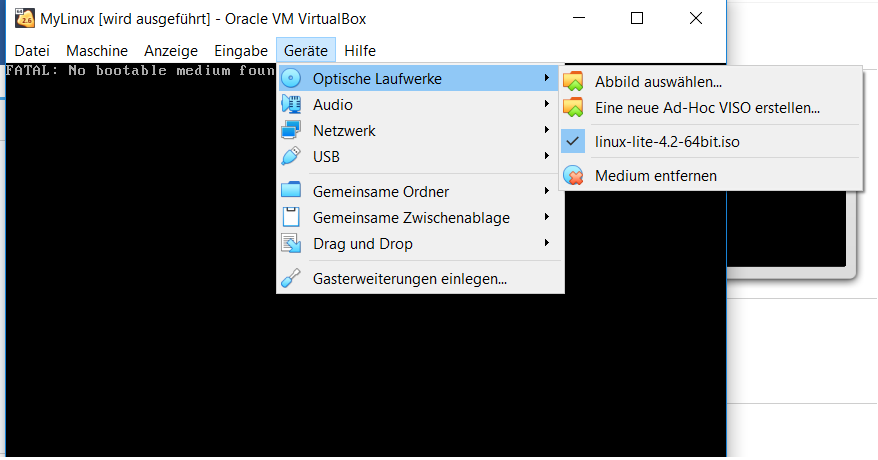Click the USB plug icon
Viewport: 878px width, 460px height.
coord(291,156)
